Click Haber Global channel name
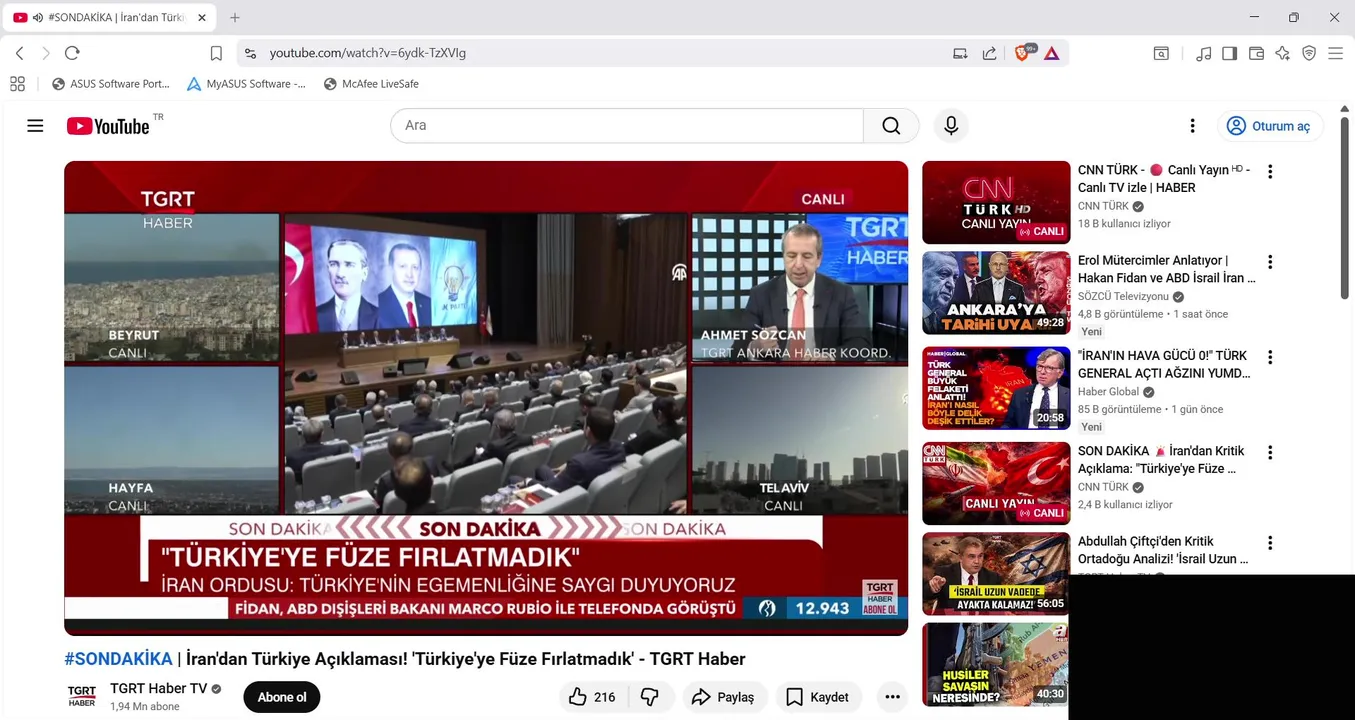 point(1108,392)
